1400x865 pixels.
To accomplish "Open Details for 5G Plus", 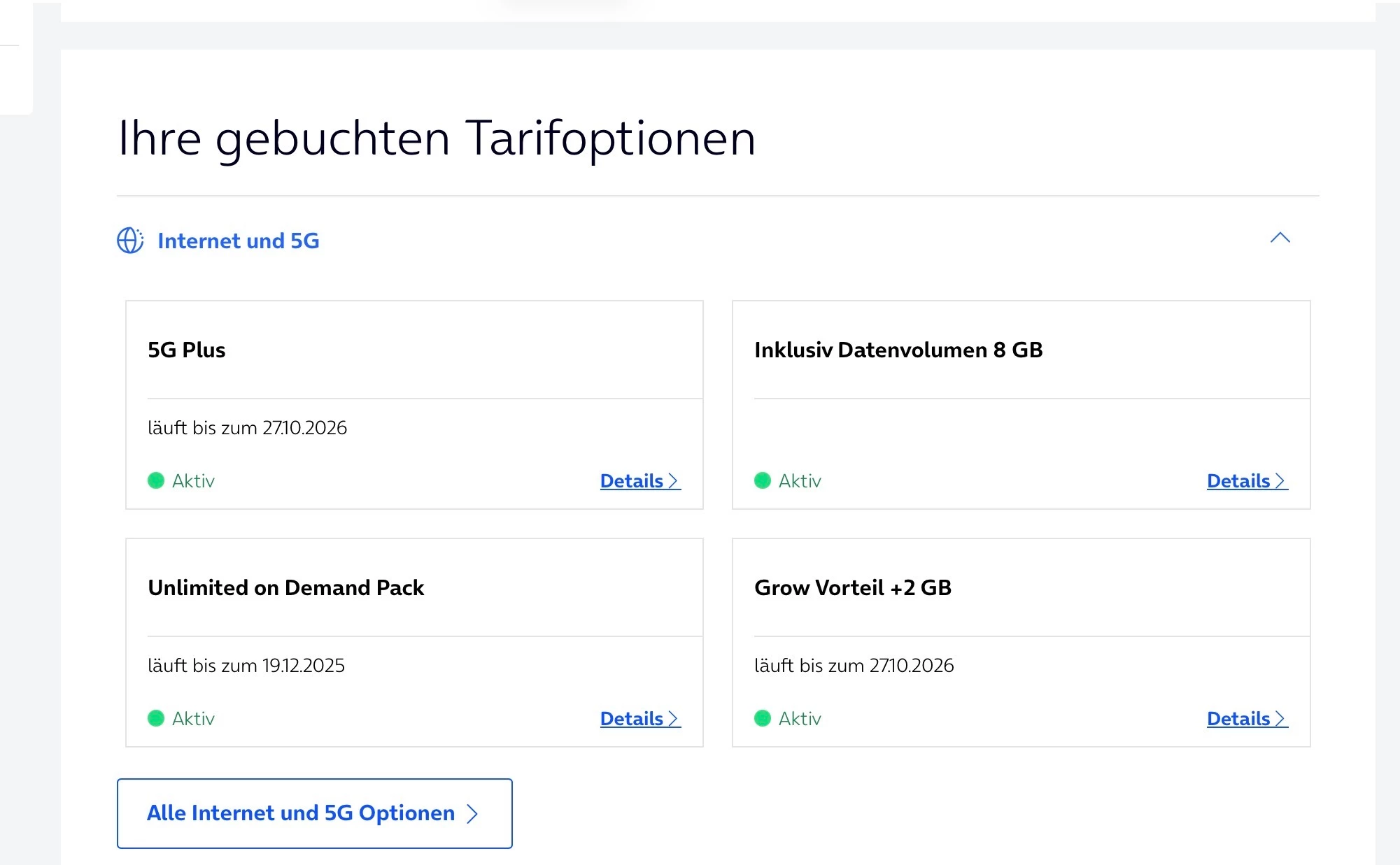I will (632, 481).
